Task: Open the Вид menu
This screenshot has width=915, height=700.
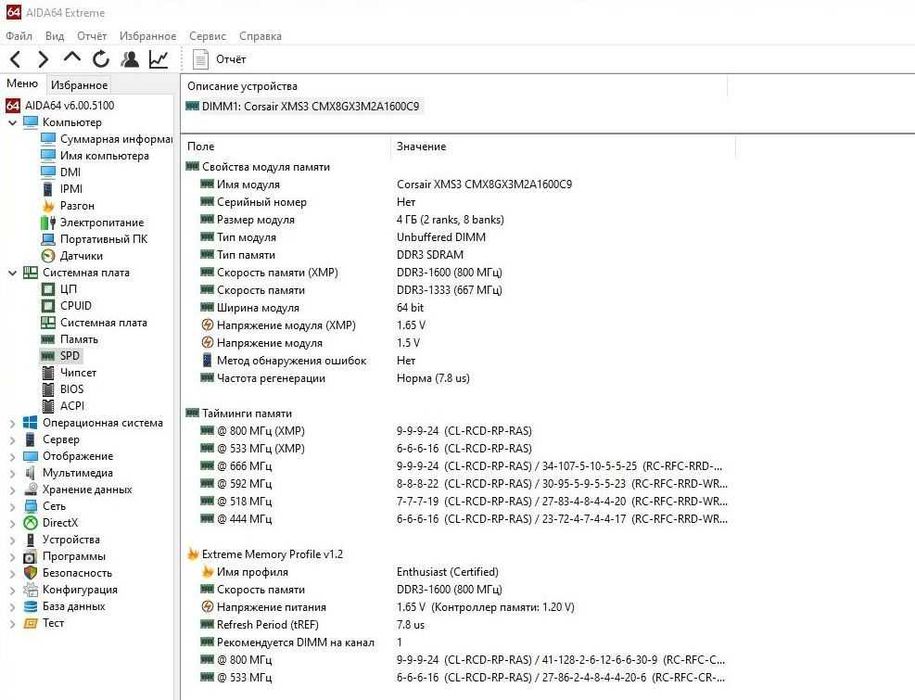Action: click(54, 36)
